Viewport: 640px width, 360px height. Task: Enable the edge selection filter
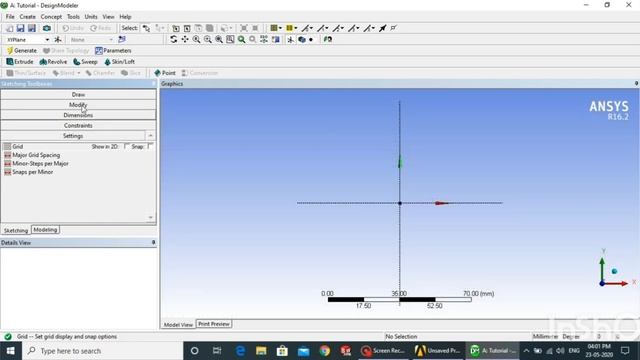(x=187, y=28)
